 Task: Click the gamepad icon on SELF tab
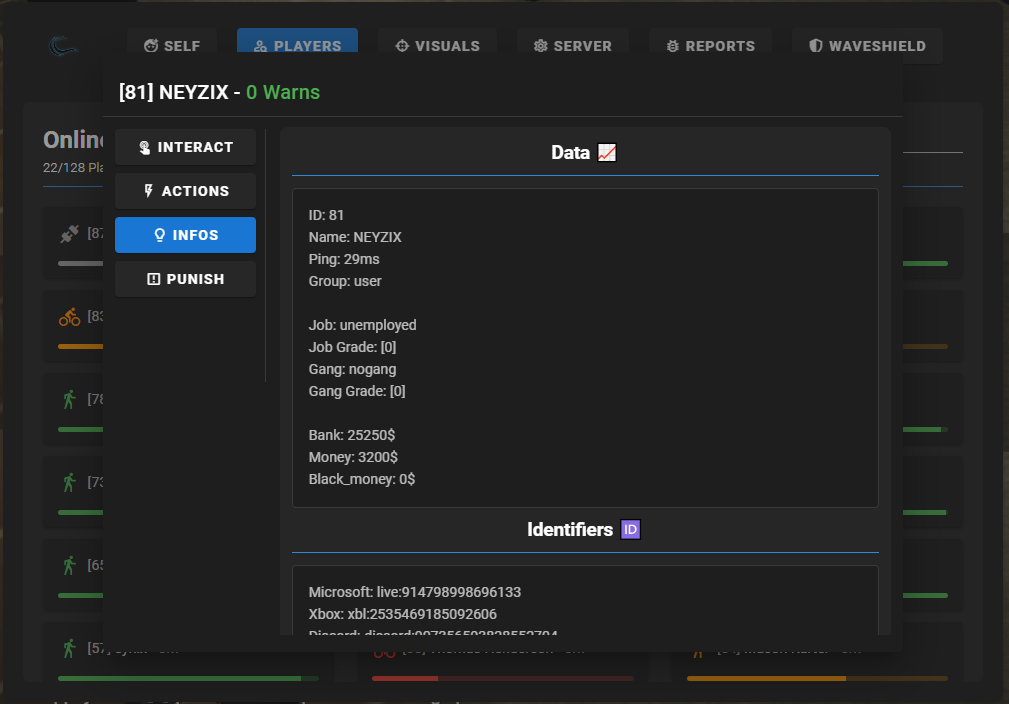151,45
